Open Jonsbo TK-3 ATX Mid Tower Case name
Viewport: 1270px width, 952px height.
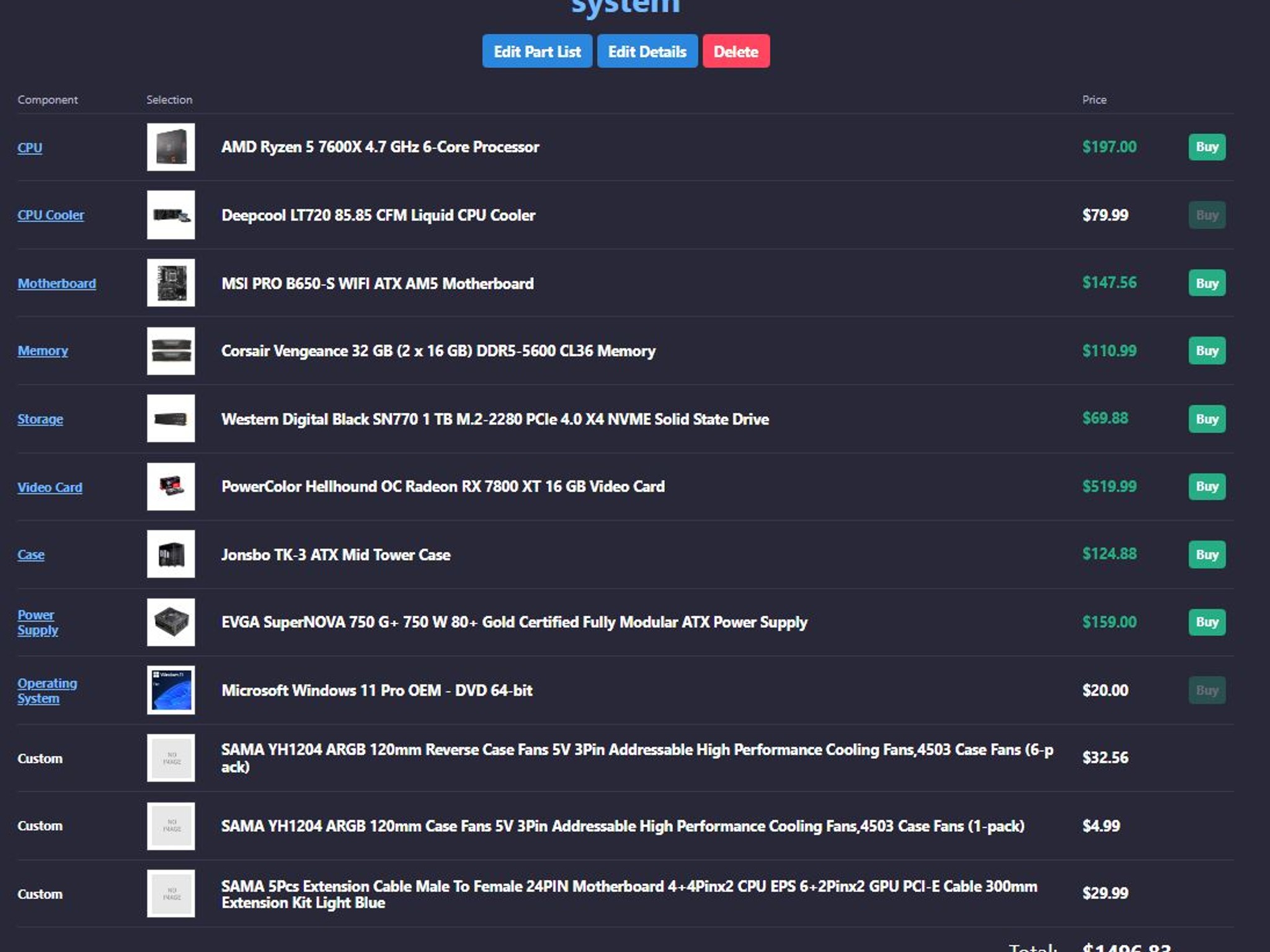tap(335, 555)
